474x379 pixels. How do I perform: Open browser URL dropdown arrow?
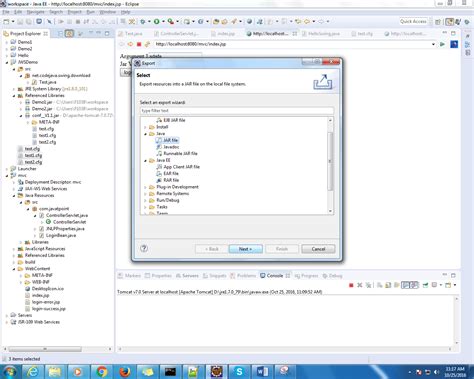[433, 44]
